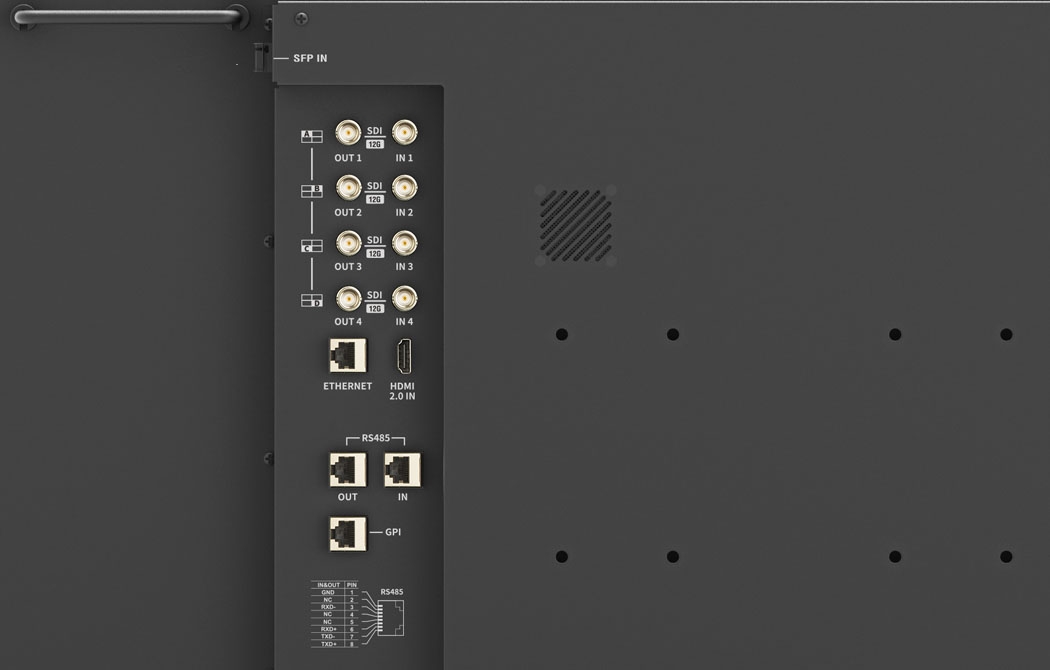Click the SFP IN slot

pos(260,58)
